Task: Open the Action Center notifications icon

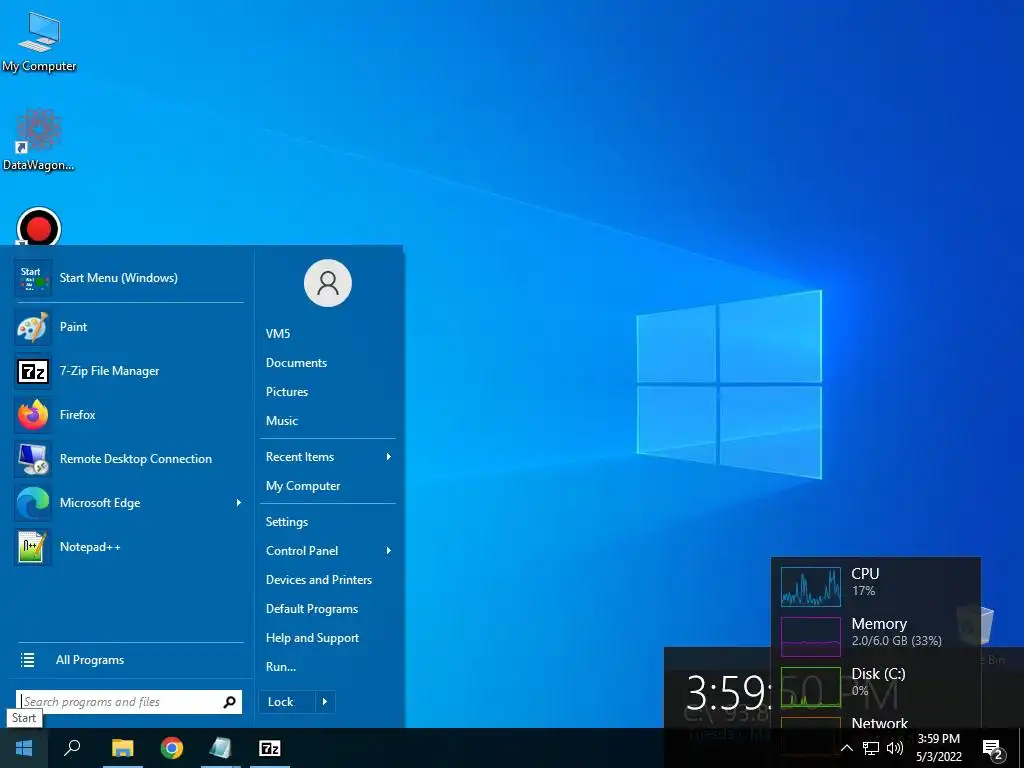Action: (x=993, y=750)
